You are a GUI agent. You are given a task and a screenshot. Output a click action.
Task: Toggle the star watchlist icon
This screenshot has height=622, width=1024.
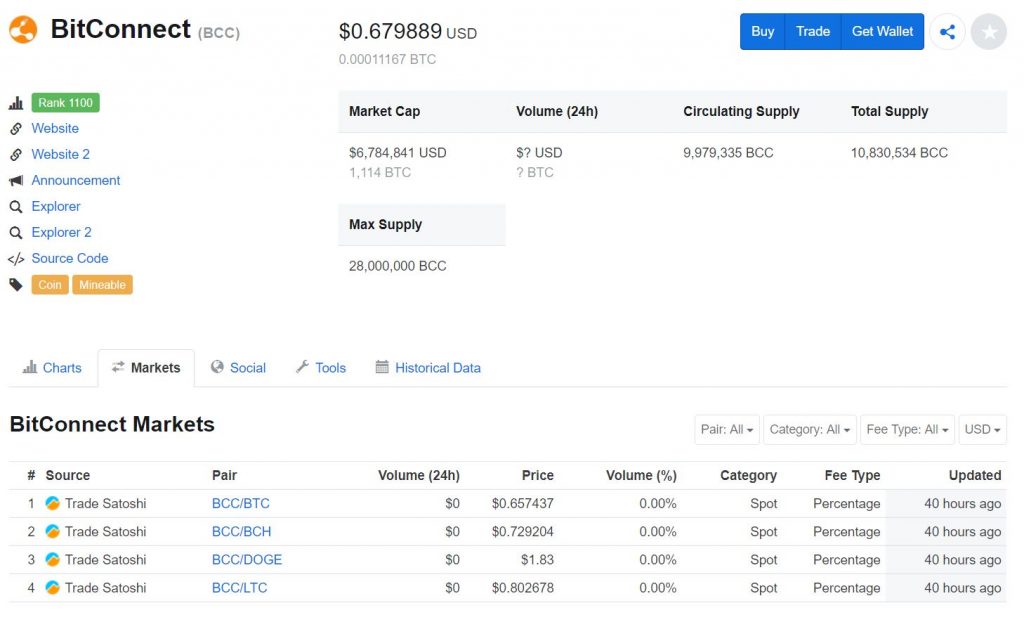click(x=988, y=32)
